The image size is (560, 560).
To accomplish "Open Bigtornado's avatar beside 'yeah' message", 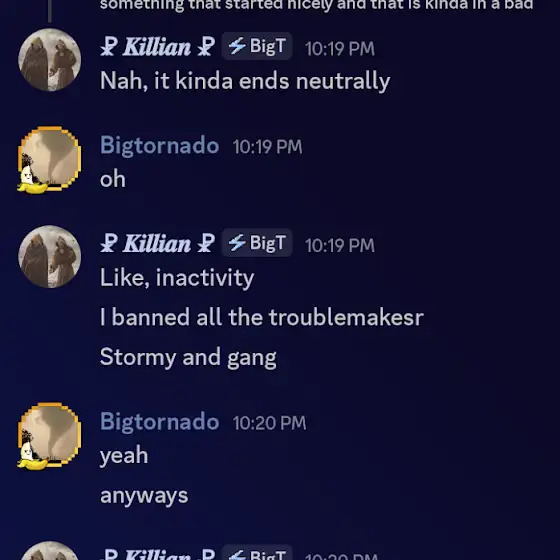I will click(50, 435).
